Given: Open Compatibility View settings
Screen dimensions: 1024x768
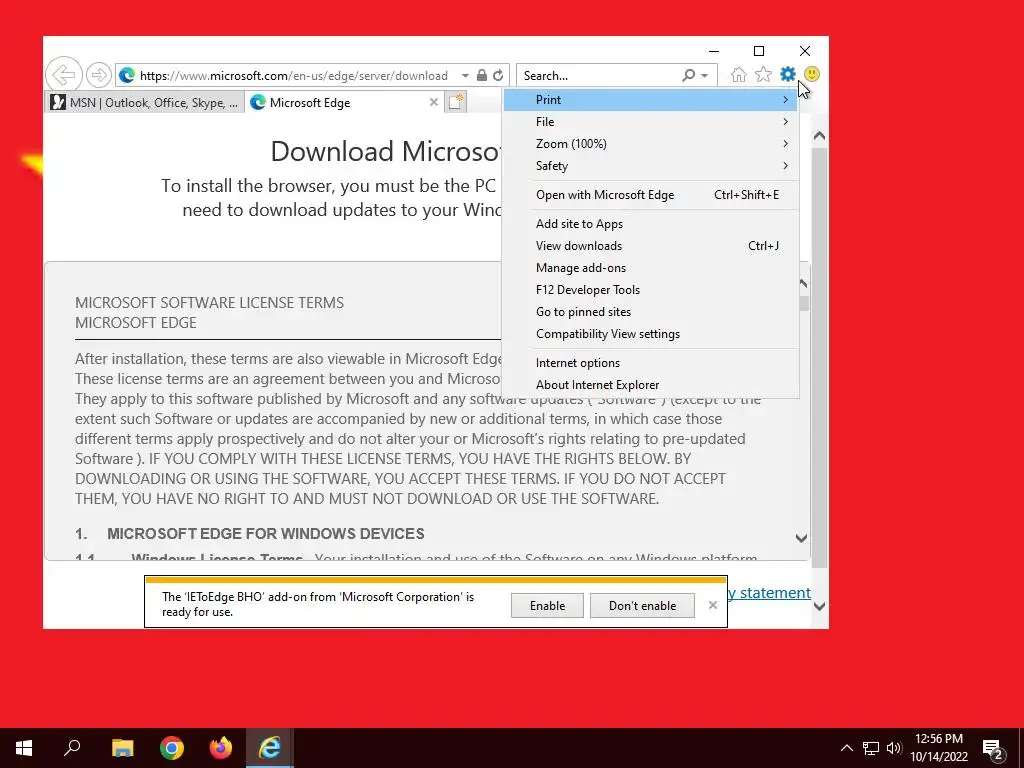Looking at the screenshot, I should coord(650,334).
